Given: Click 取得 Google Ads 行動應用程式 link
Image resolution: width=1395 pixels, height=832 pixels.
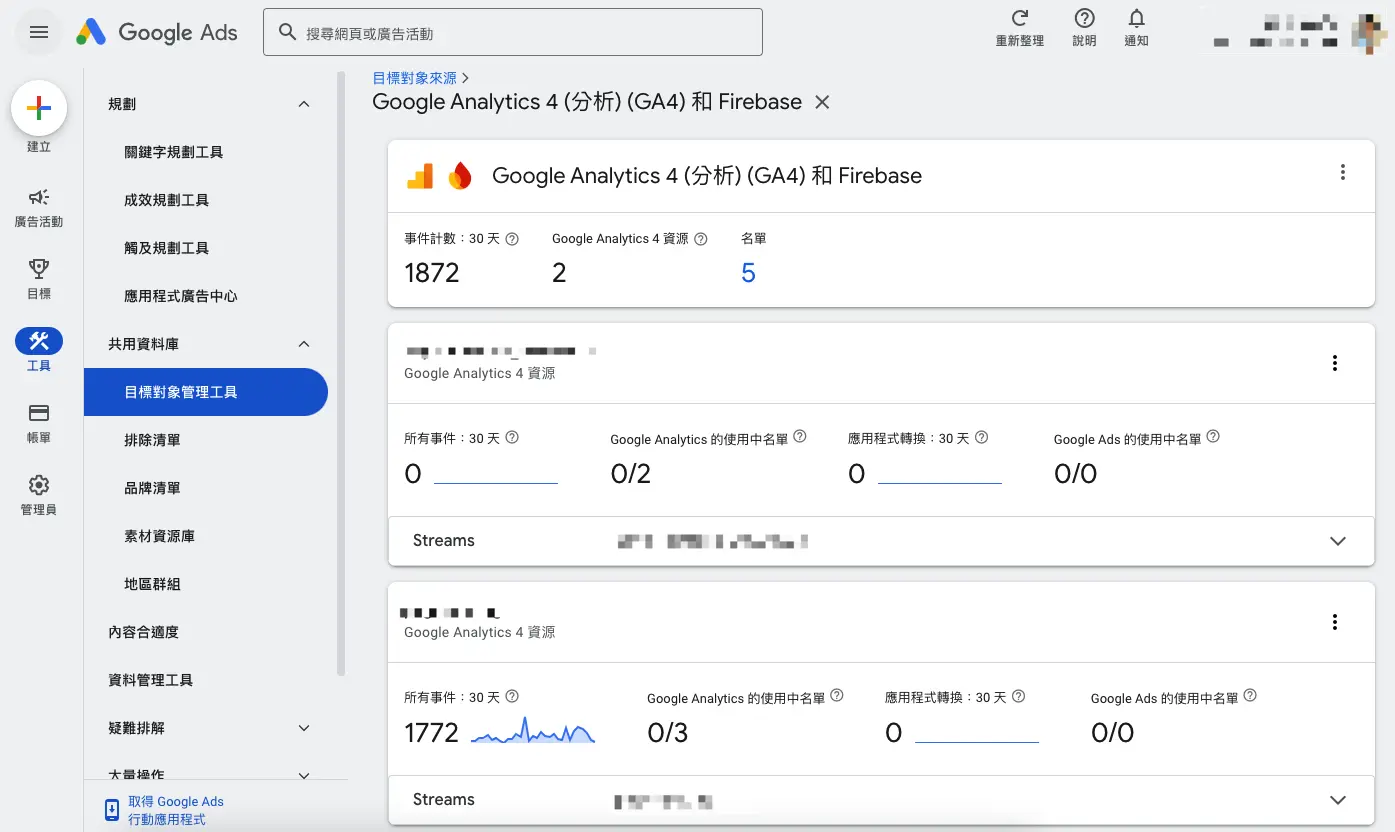Looking at the screenshot, I should point(176,810).
